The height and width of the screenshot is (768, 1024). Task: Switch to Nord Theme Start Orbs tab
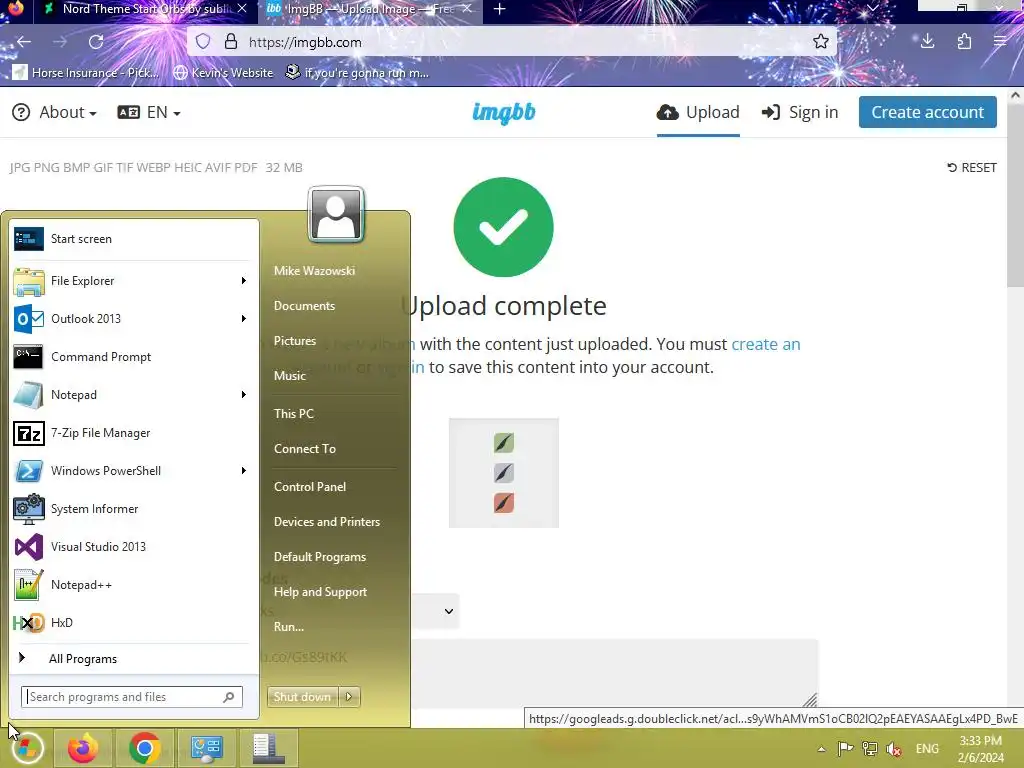pos(145,9)
